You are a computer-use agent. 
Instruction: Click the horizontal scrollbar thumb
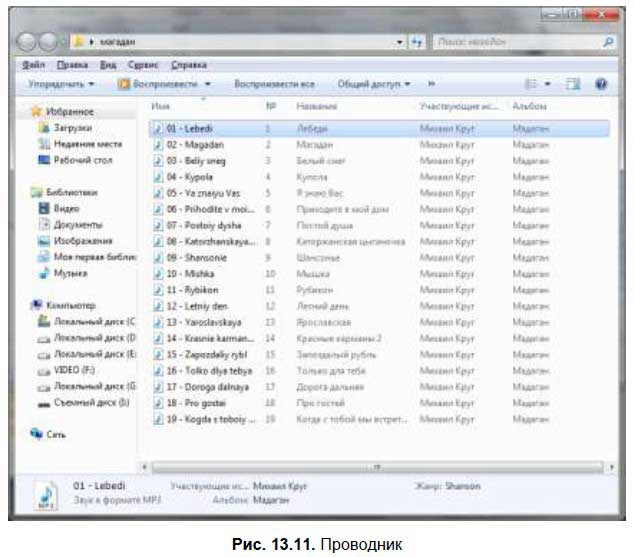377,467
